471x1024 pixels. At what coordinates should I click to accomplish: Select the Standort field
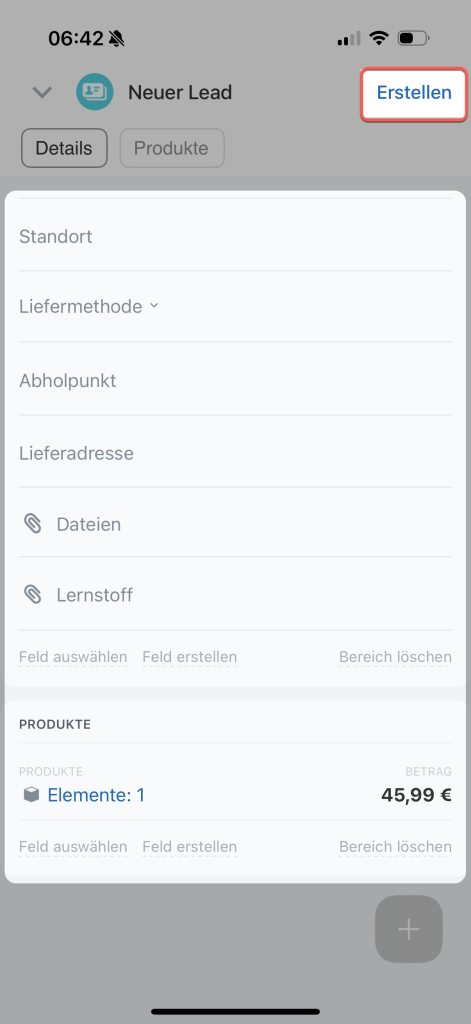[235, 236]
